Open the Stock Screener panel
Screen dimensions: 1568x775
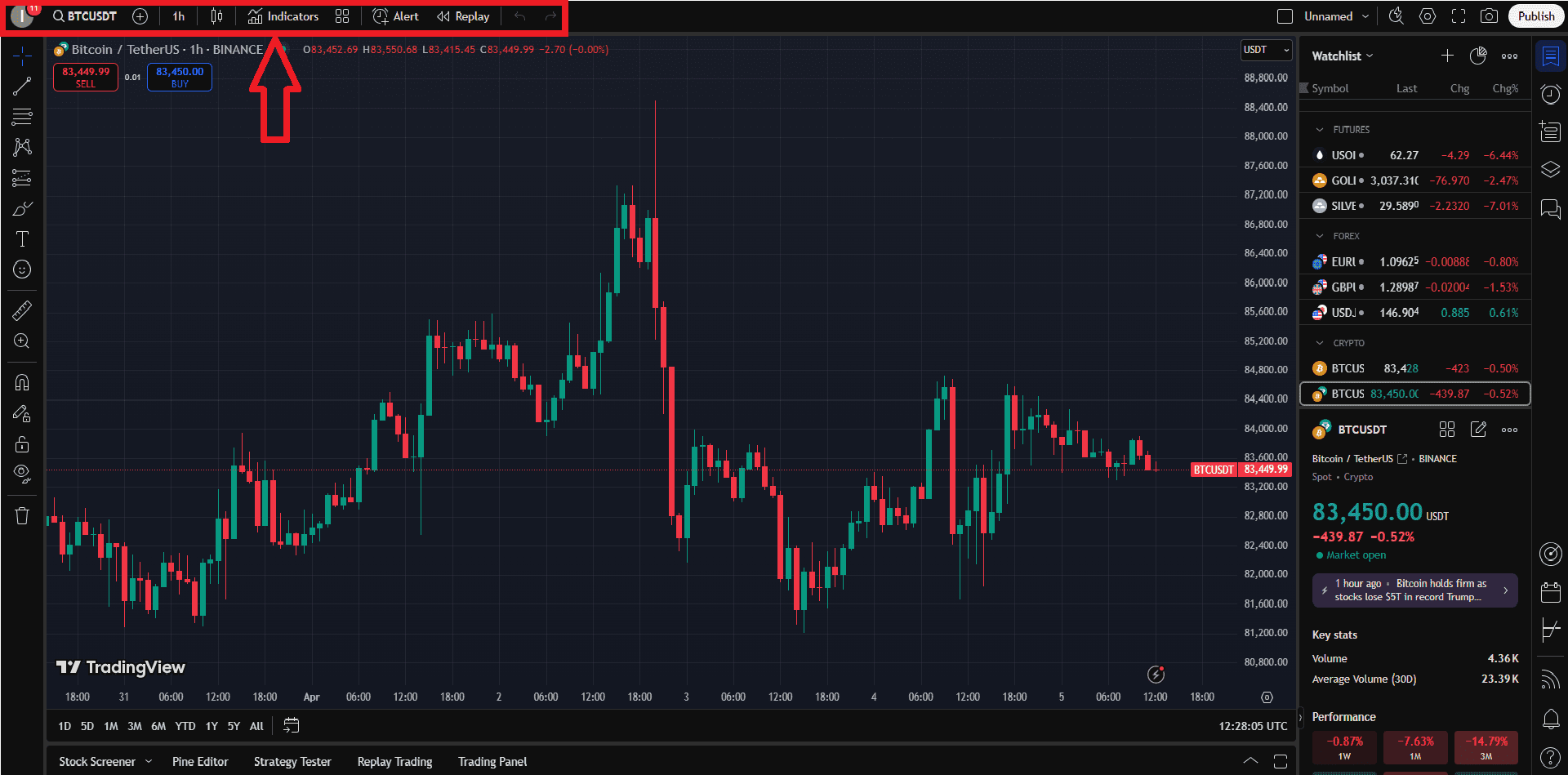pos(97,762)
